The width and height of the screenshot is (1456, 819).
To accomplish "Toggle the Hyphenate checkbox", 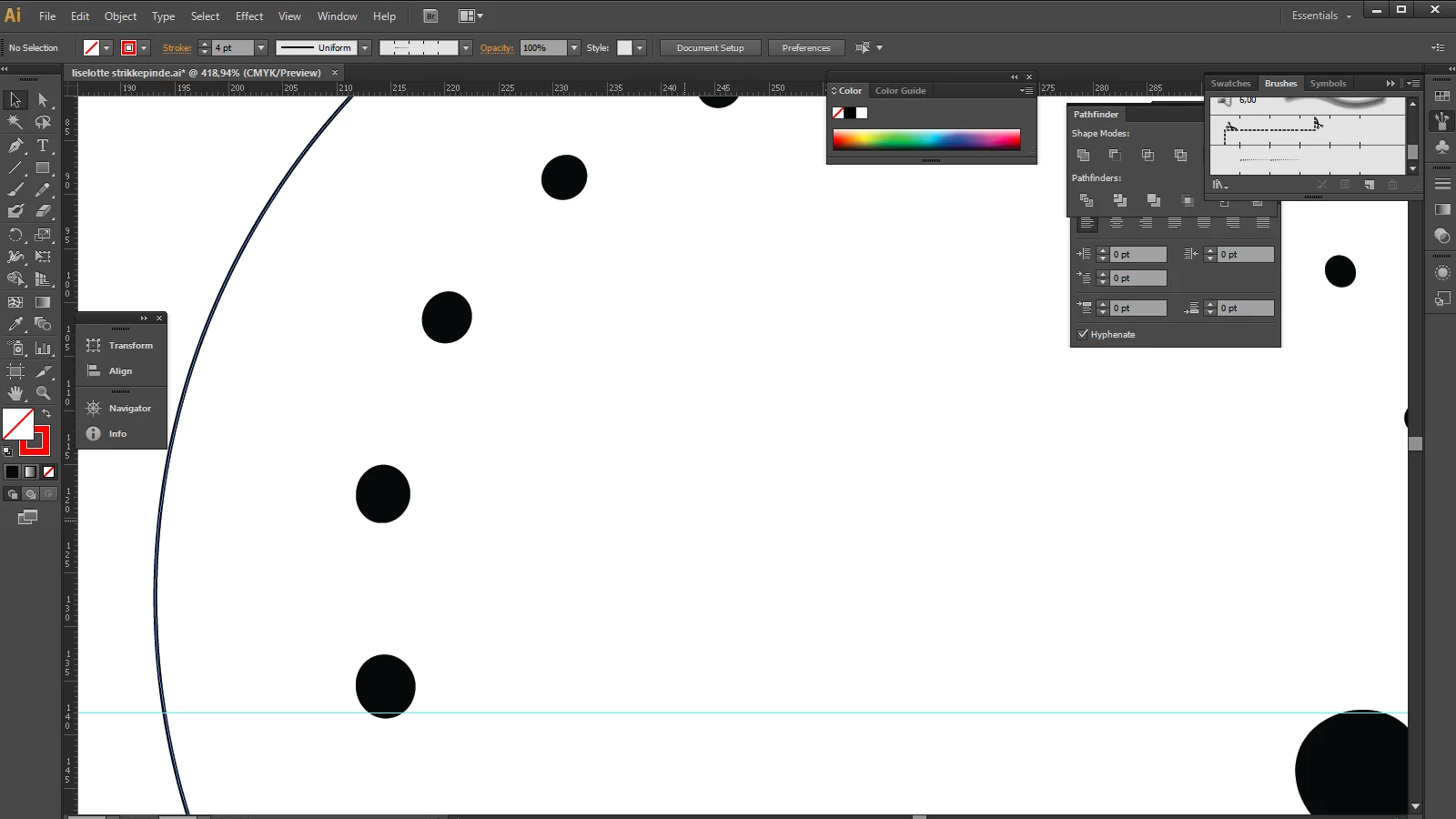I will point(1083,334).
